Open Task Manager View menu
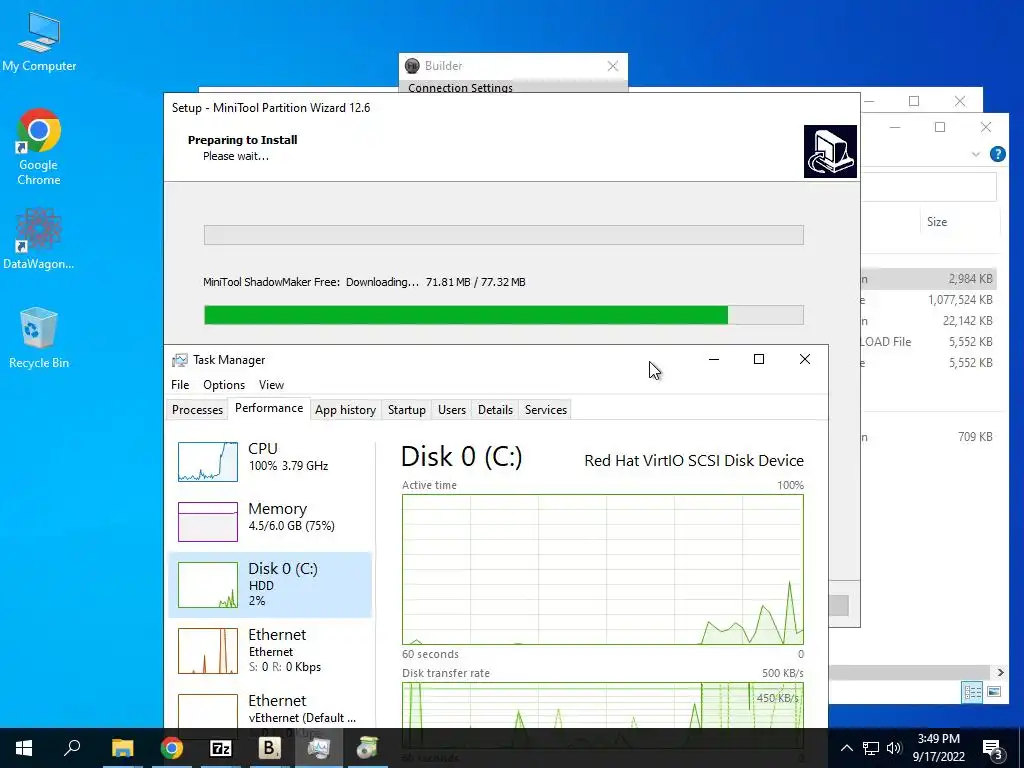This screenshot has width=1024, height=768. click(x=271, y=385)
